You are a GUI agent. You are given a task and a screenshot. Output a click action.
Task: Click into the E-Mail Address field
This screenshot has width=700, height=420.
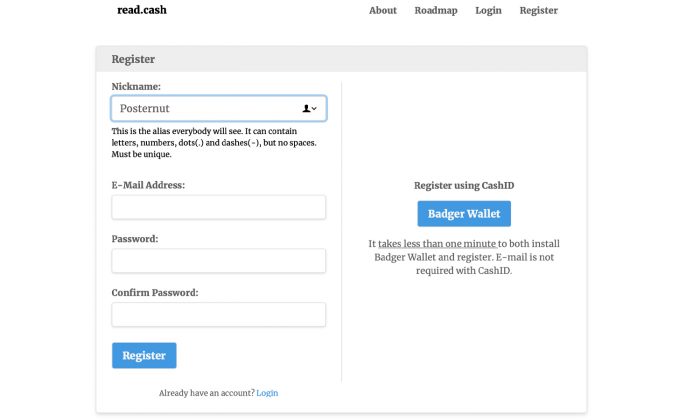point(219,207)
